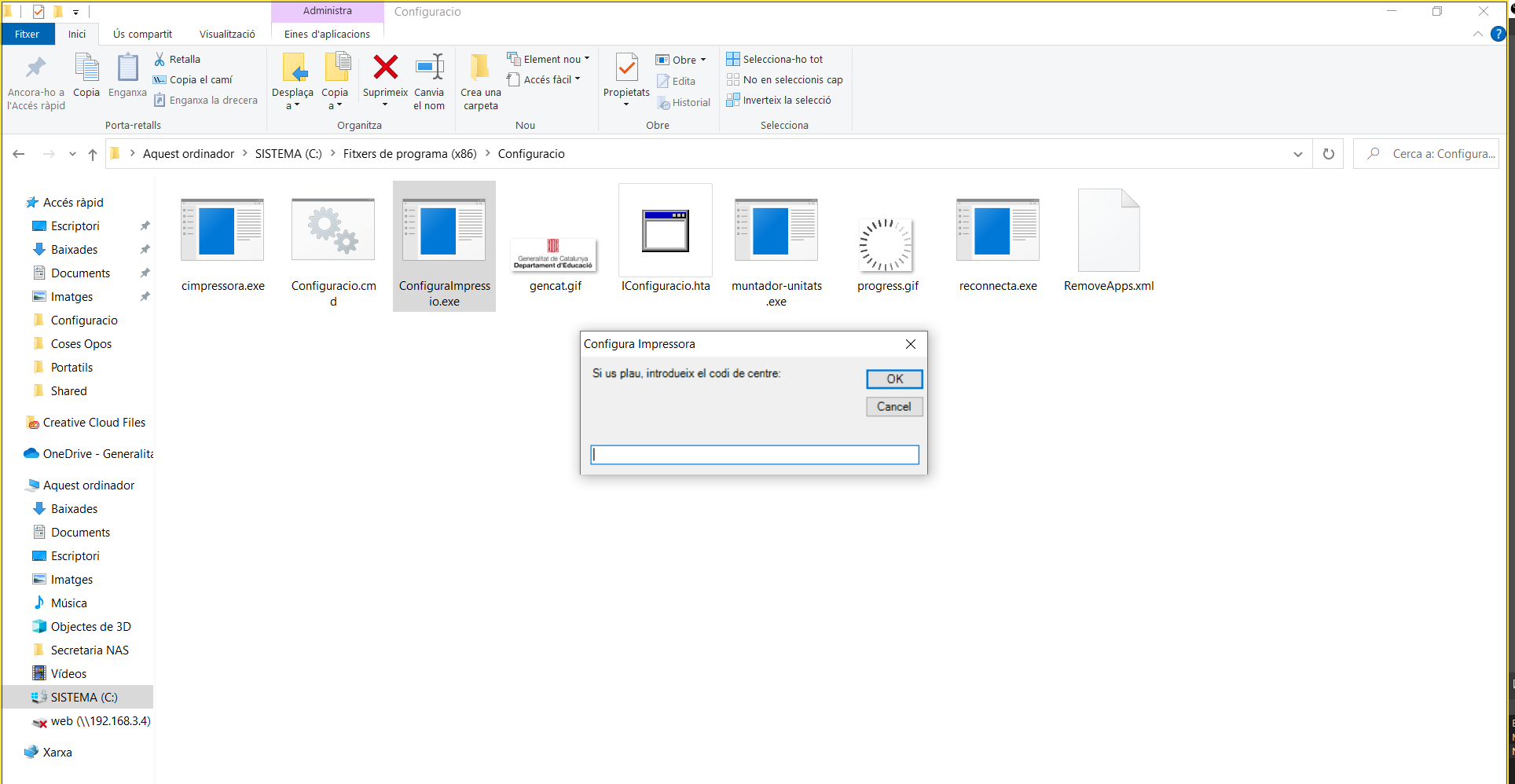1515x784 pixels.
Task: Click the Canvia el nom icon
Action: 429,69
